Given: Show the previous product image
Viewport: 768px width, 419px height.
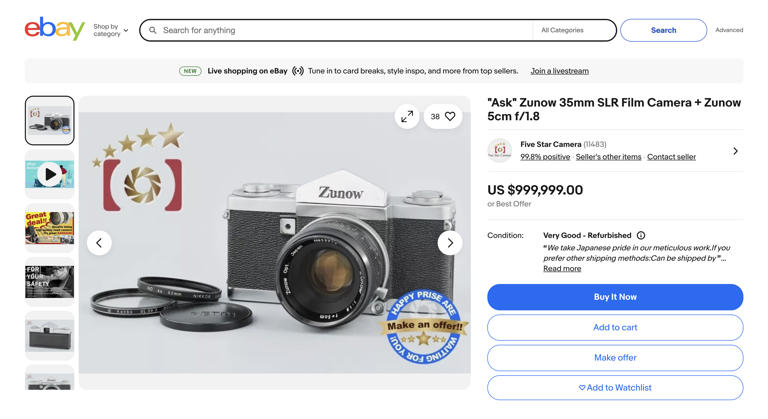Looking at the screenshot, I should coord(99,243).
